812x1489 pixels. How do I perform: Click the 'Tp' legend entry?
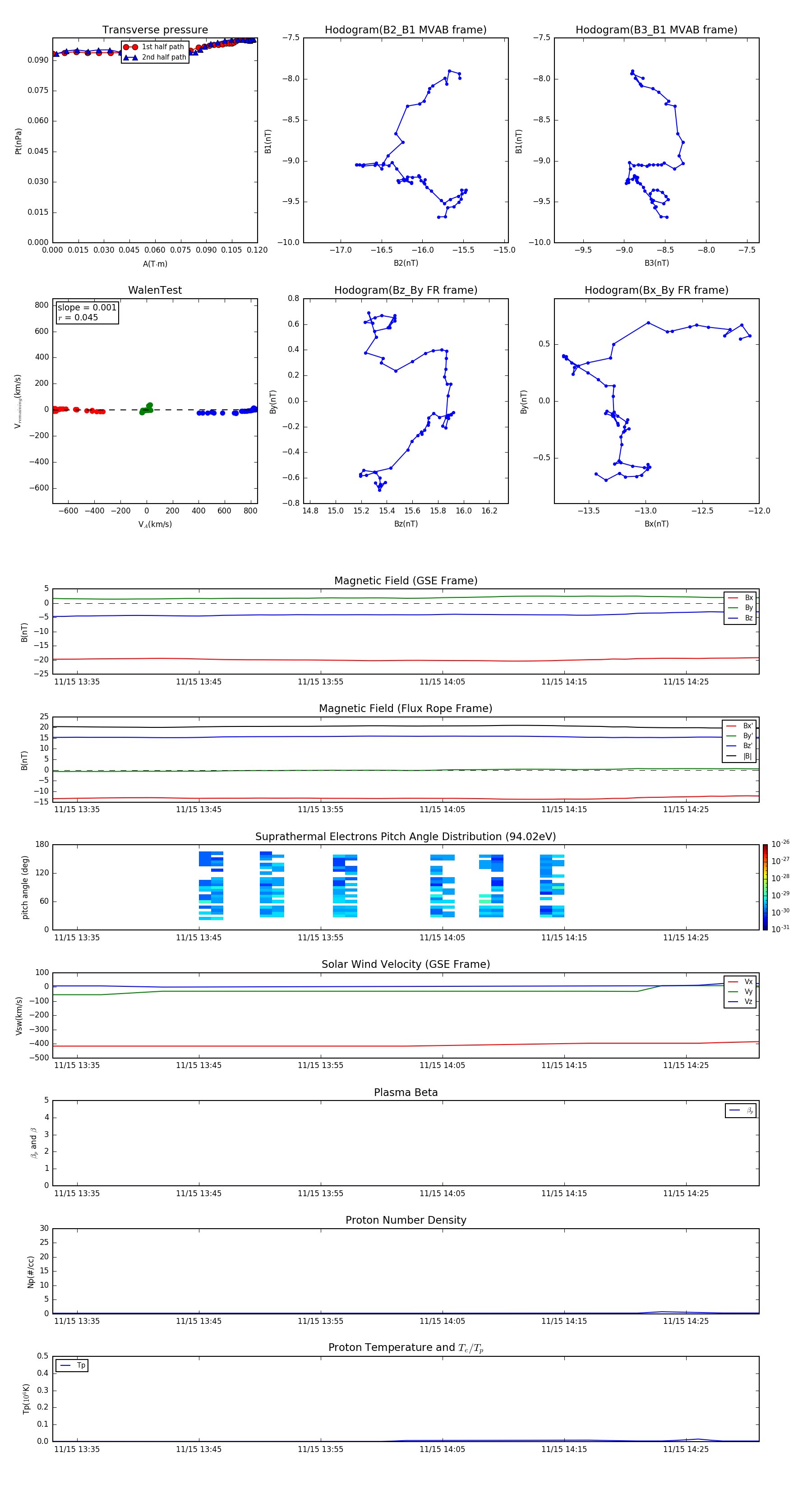pyautogui.click(x=72, y=1365)
